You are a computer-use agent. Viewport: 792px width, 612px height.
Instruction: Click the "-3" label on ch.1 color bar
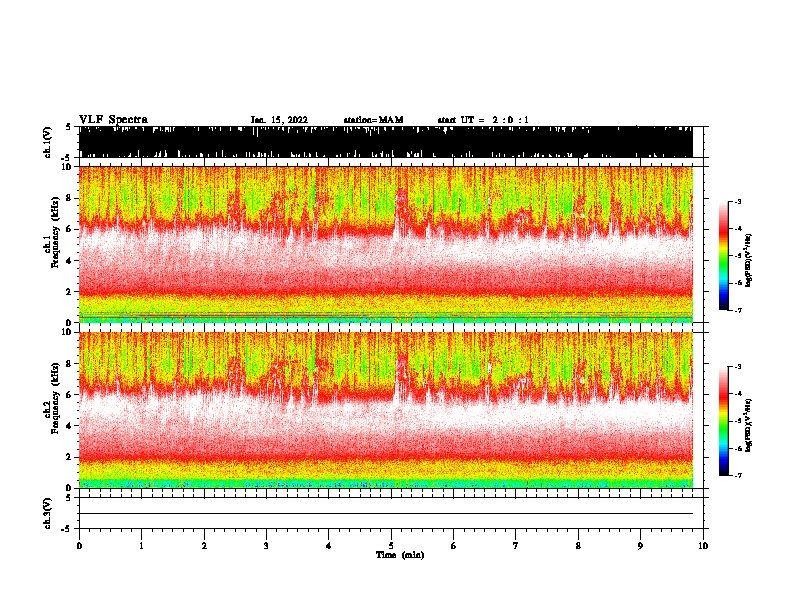point(737,202)
